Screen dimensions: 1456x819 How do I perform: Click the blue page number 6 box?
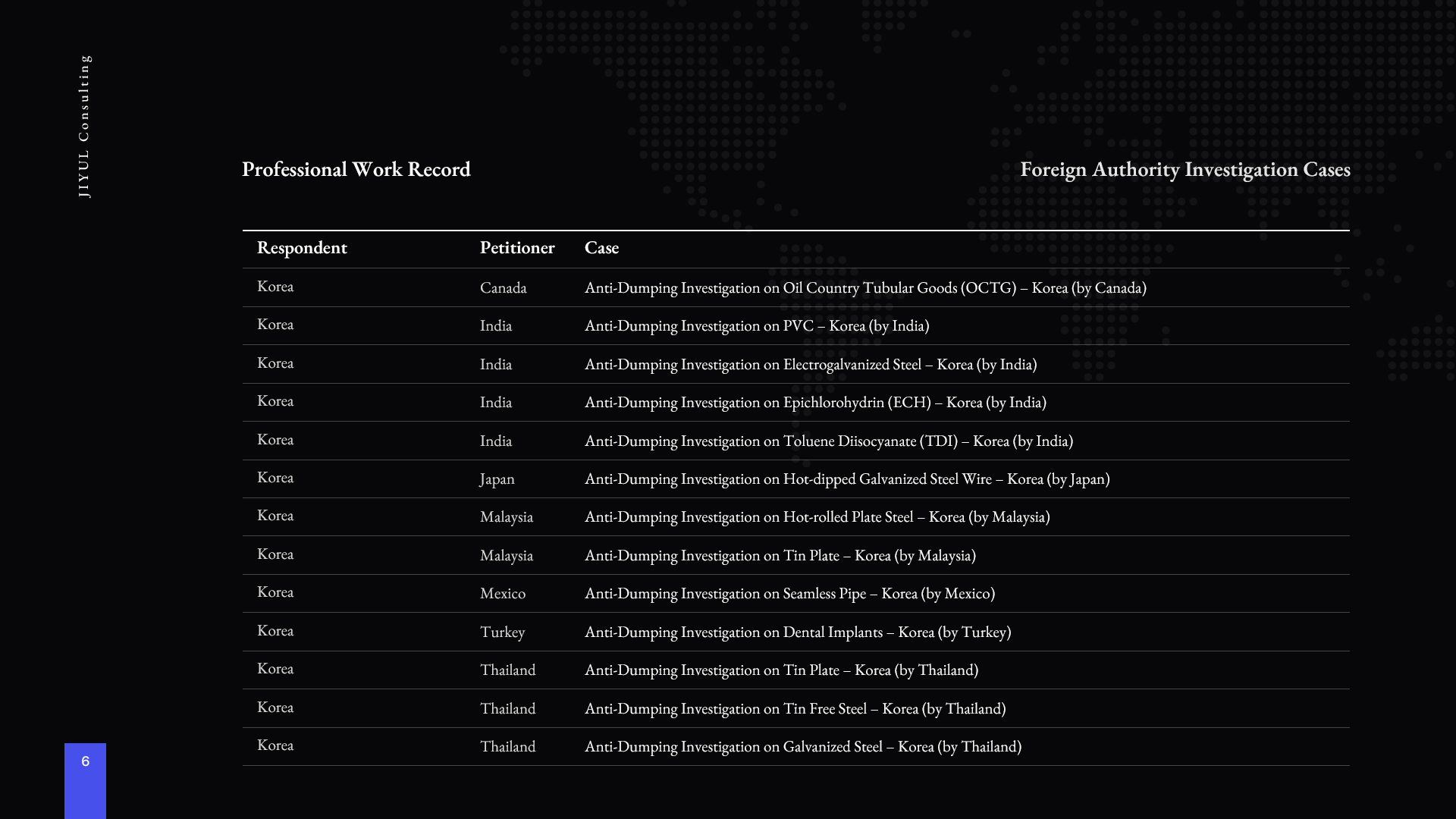(85, 779)
